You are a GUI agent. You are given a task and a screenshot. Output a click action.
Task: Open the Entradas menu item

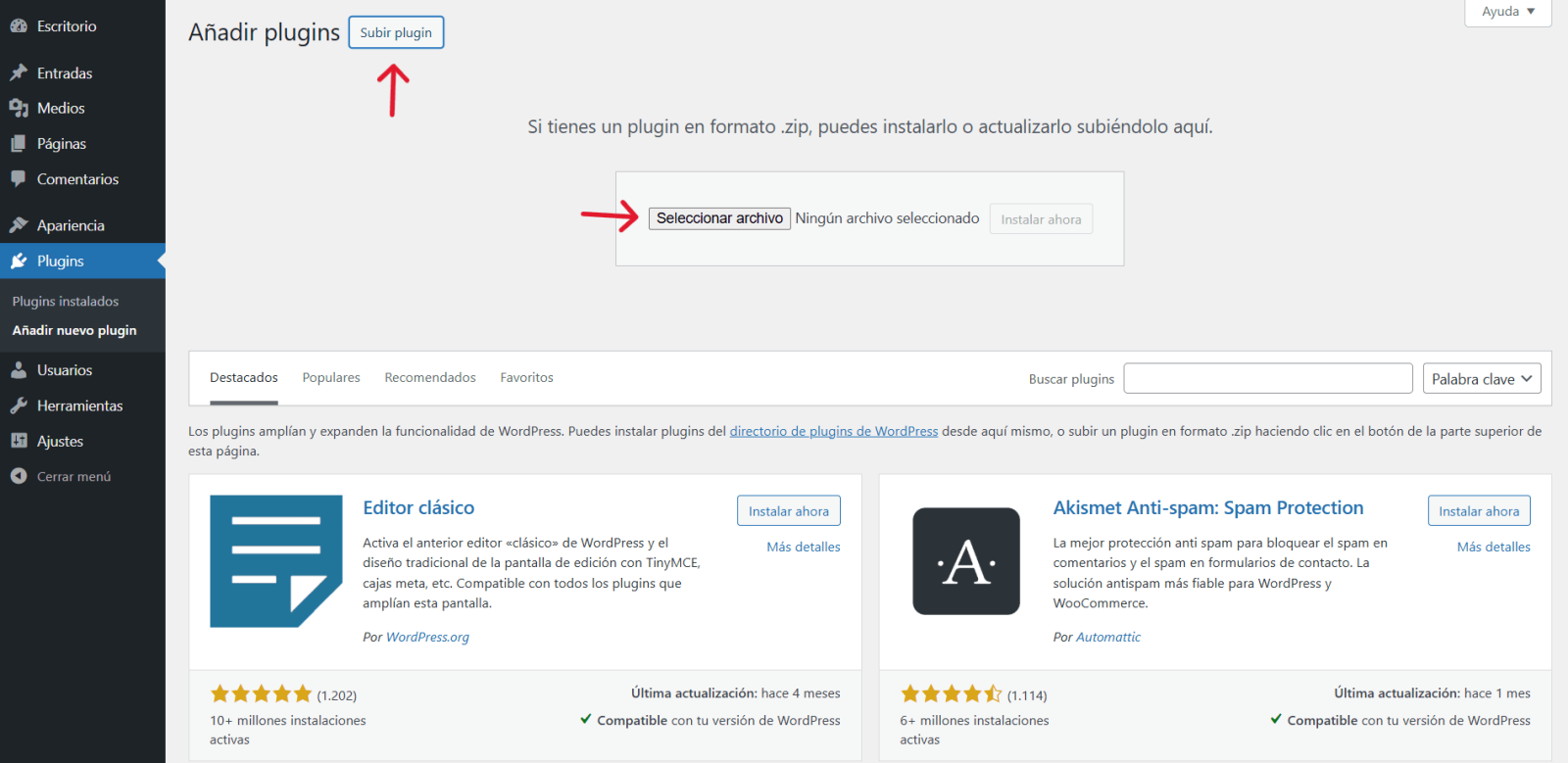(82, 73)
